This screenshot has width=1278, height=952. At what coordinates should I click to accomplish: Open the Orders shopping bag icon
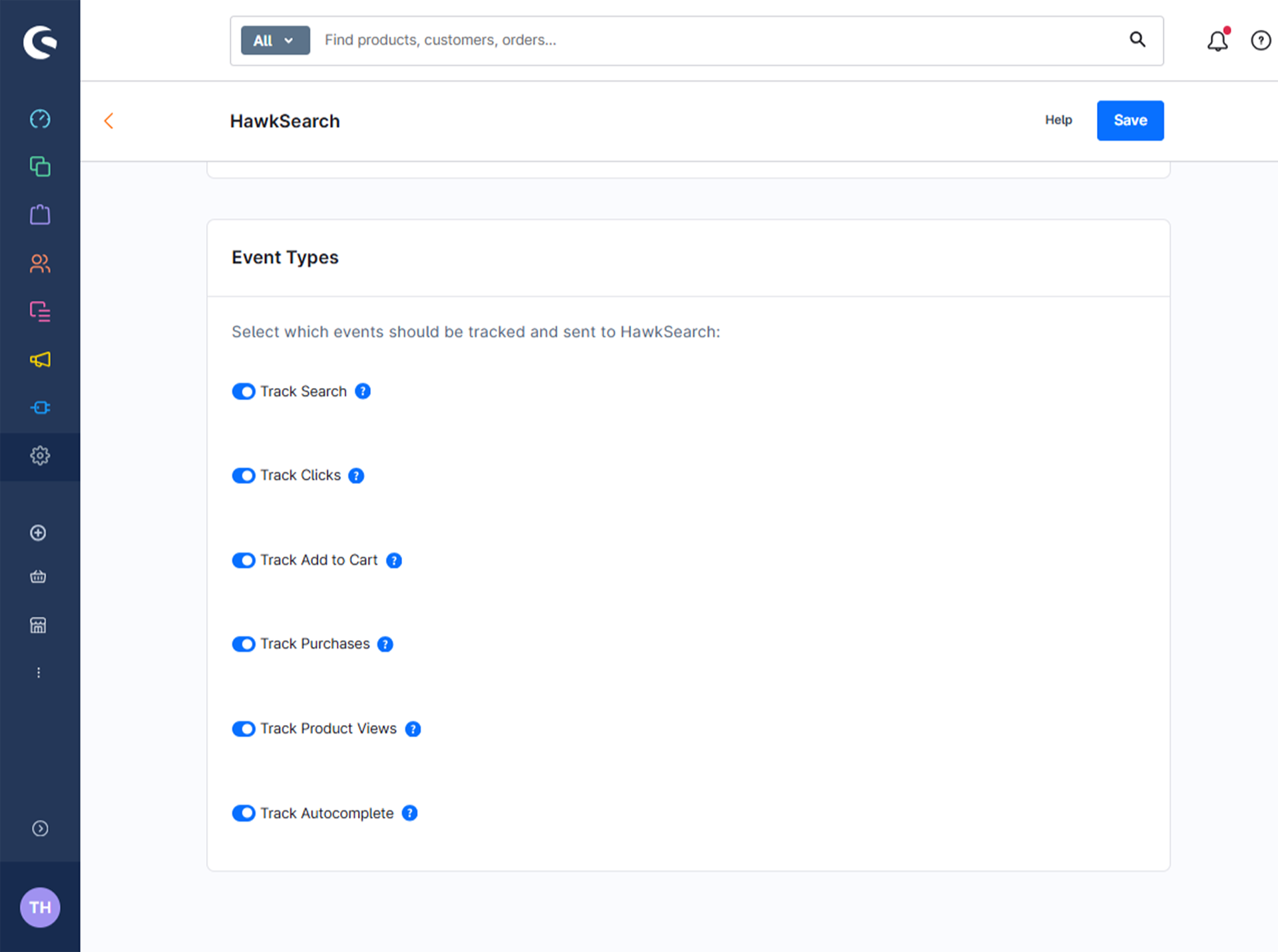tap(40, 214)
